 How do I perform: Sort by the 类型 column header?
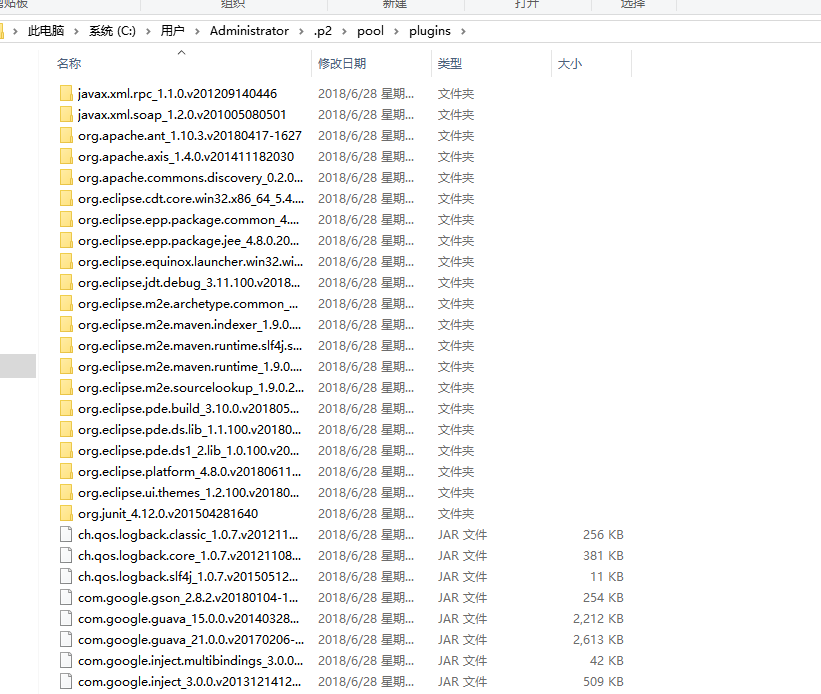pos(449,64)
